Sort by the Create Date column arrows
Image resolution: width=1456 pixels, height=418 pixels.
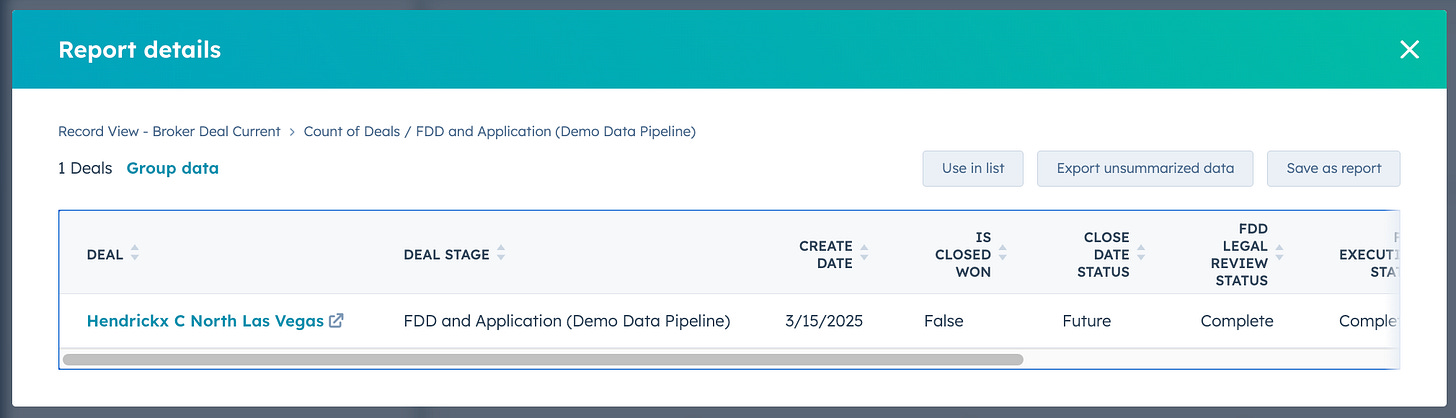tap(864, 254)
